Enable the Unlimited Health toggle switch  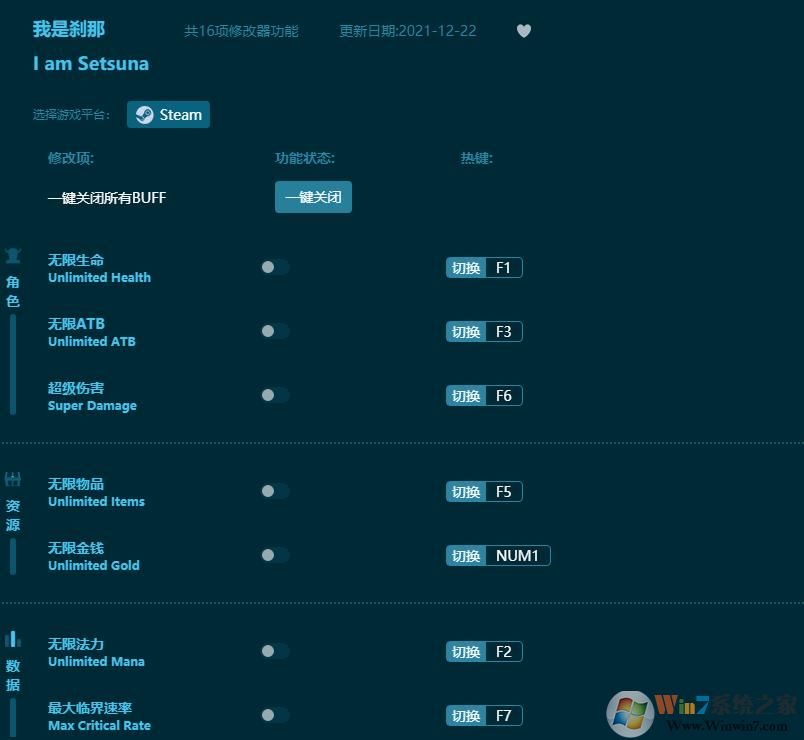(x=275, y=267)
